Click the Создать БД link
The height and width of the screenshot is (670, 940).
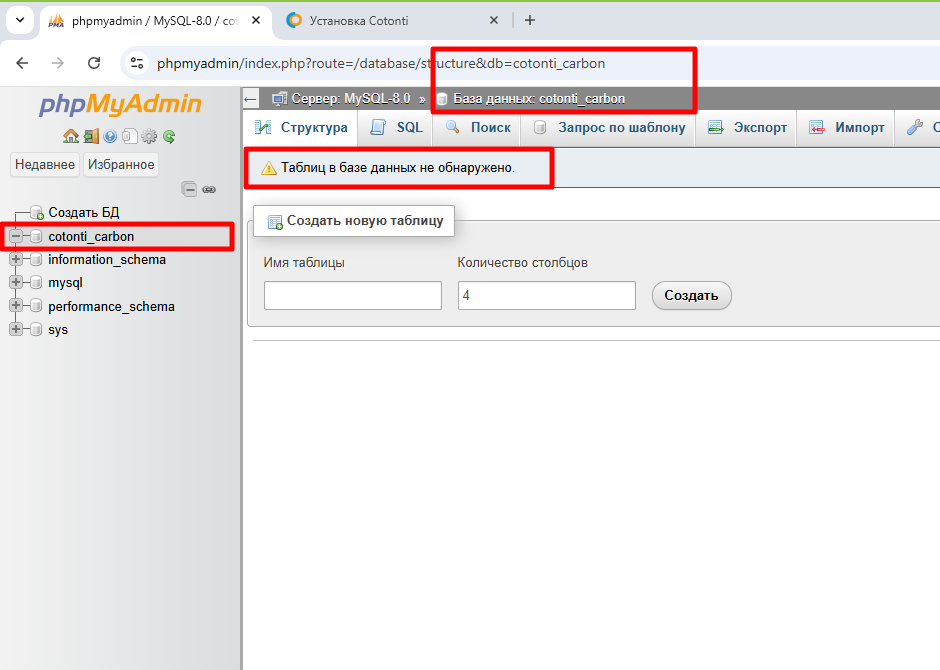tap(84, 212)
